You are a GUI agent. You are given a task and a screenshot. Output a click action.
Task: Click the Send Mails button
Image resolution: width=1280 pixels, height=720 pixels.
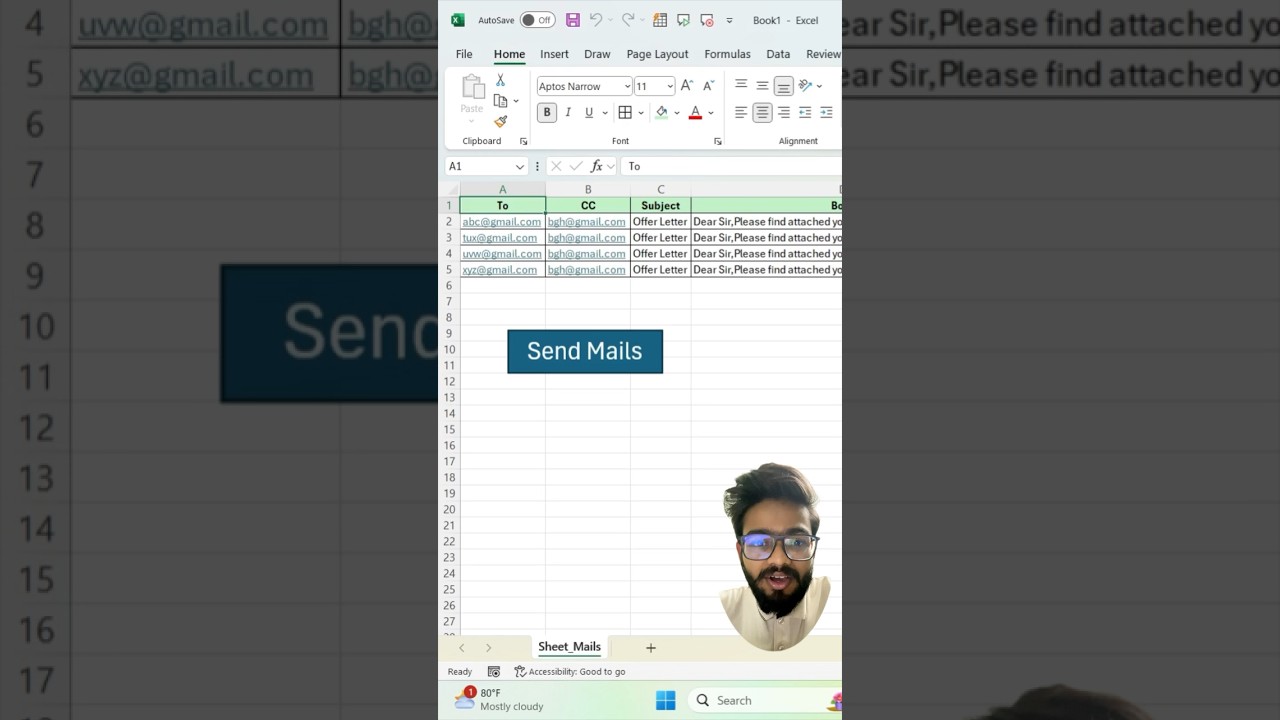click(585, 351)
